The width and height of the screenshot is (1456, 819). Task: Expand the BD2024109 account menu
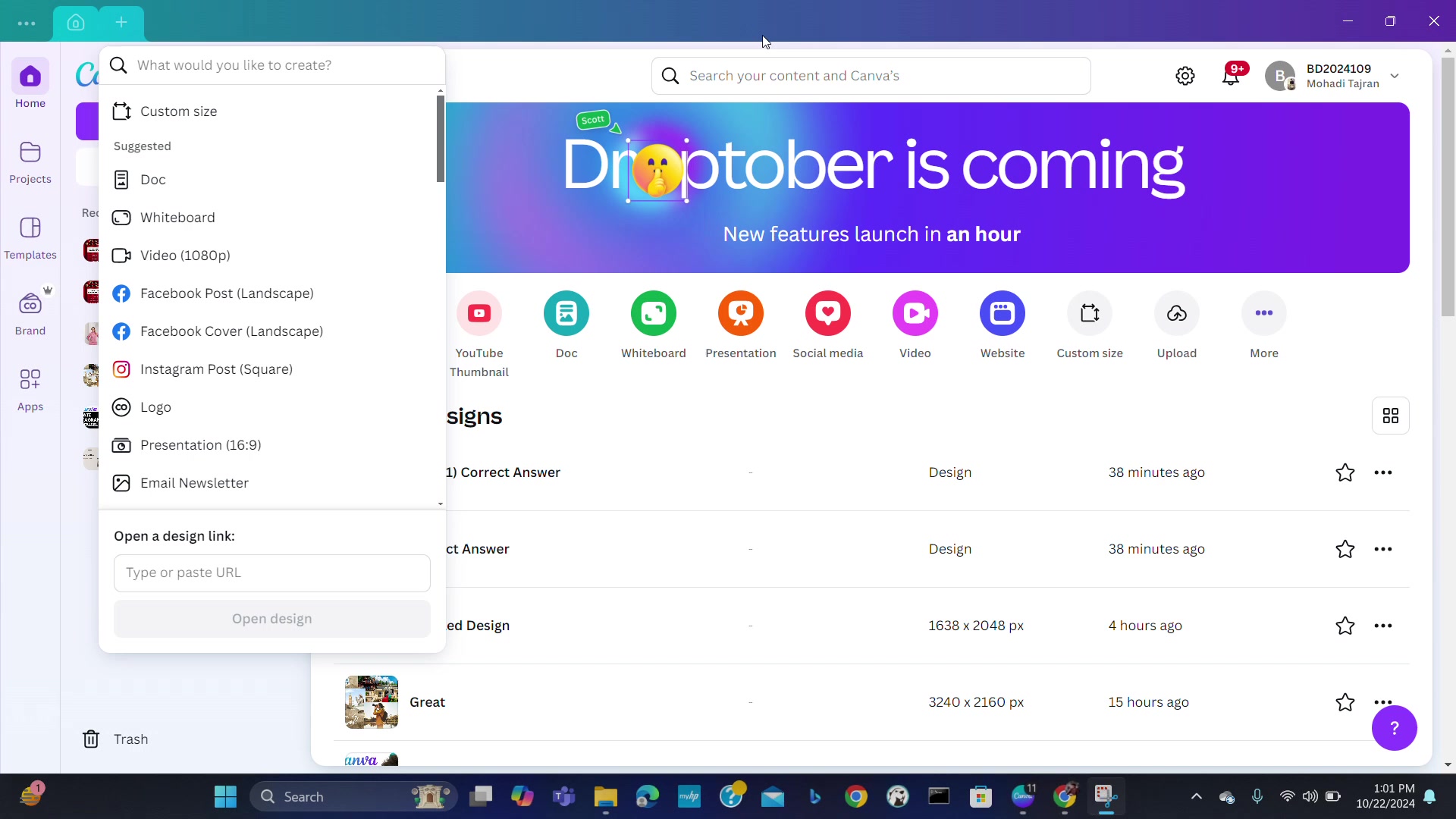pos(1333,76)
